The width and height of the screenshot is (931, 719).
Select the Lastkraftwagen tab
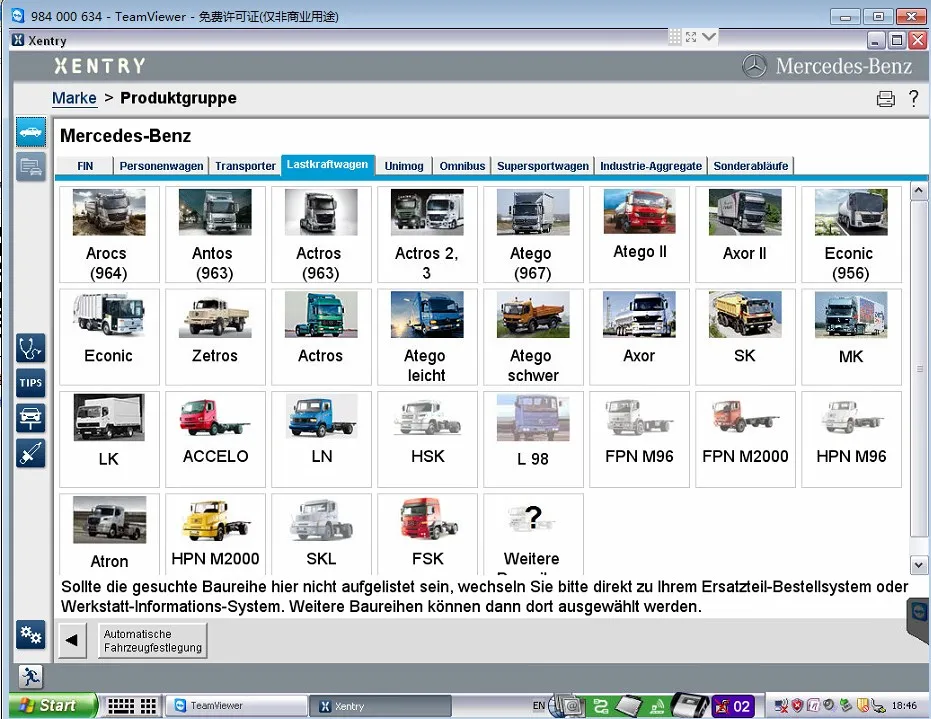click(x=328, y=164)
